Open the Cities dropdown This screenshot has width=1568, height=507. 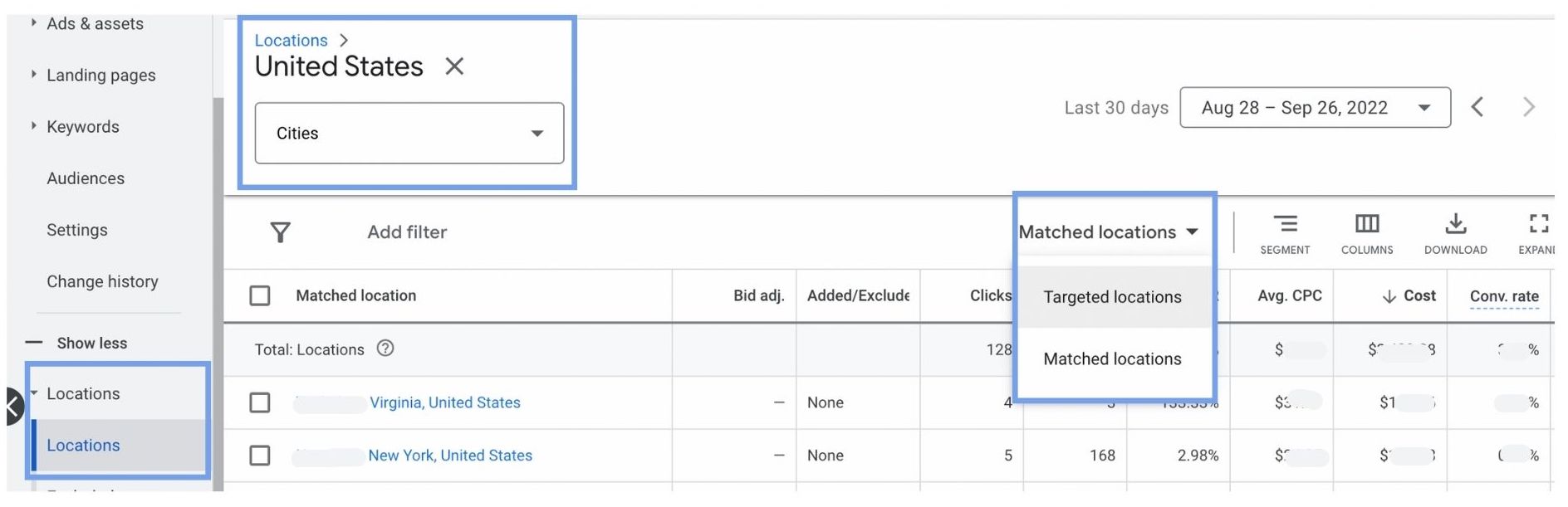(x=409, y=133)
